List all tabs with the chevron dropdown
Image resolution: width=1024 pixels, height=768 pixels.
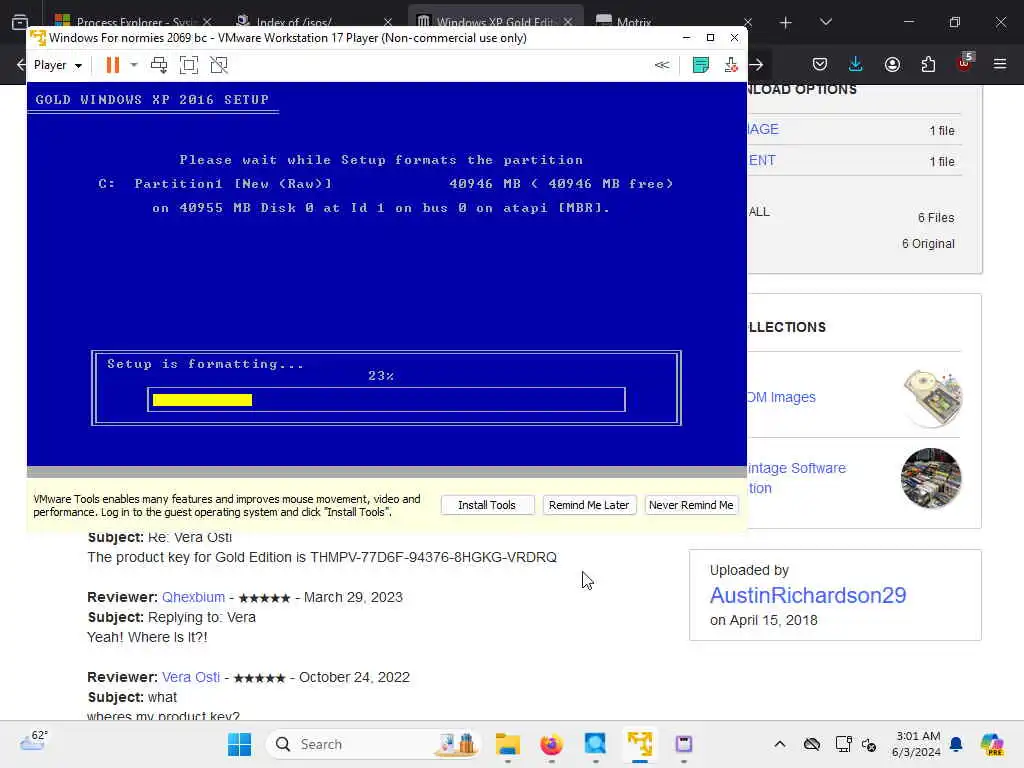825,22
